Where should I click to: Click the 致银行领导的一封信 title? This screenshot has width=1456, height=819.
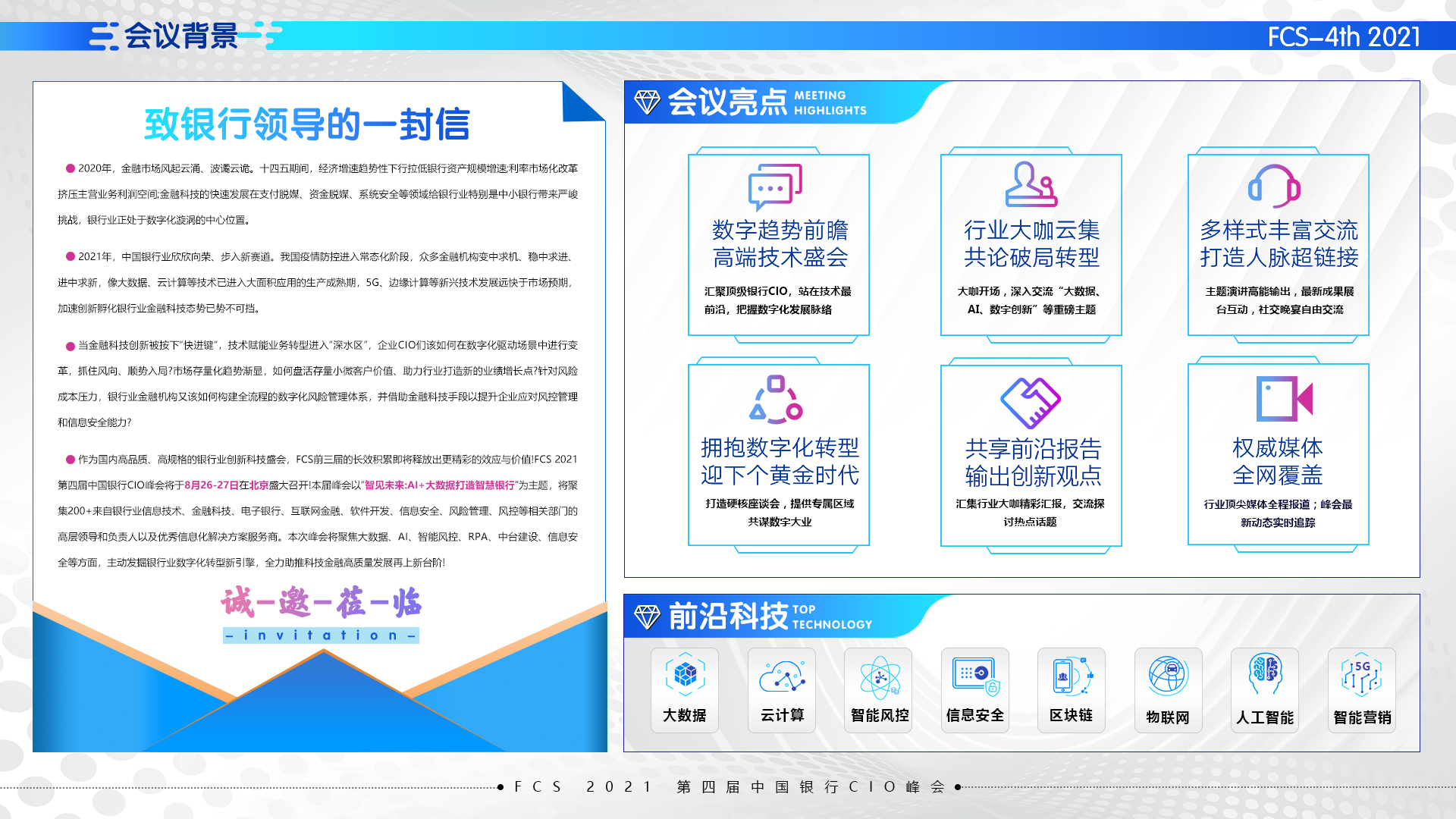coord(307,124)
